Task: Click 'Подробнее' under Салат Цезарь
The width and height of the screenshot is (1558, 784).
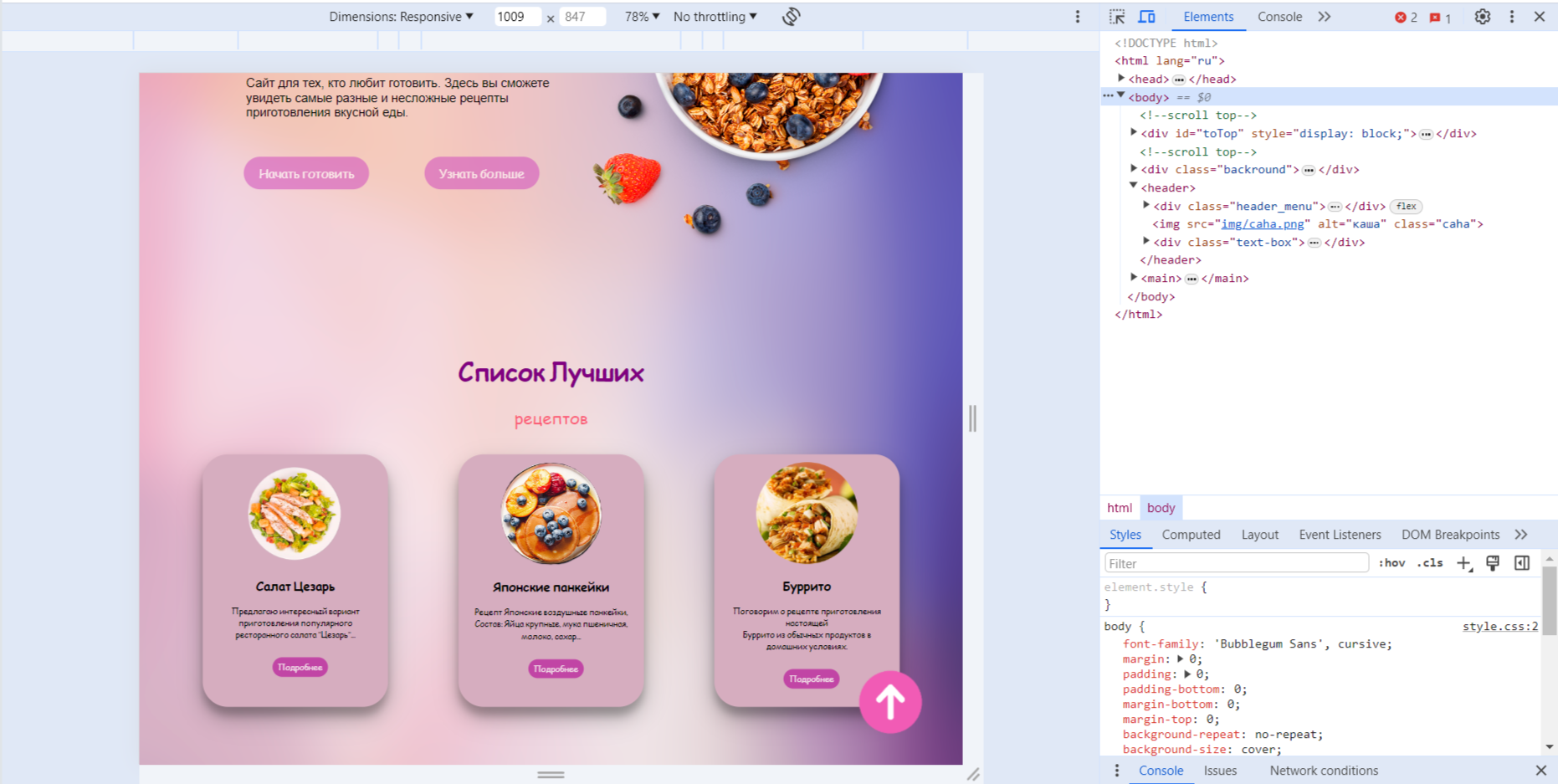Action: click(x=300, y=667)
